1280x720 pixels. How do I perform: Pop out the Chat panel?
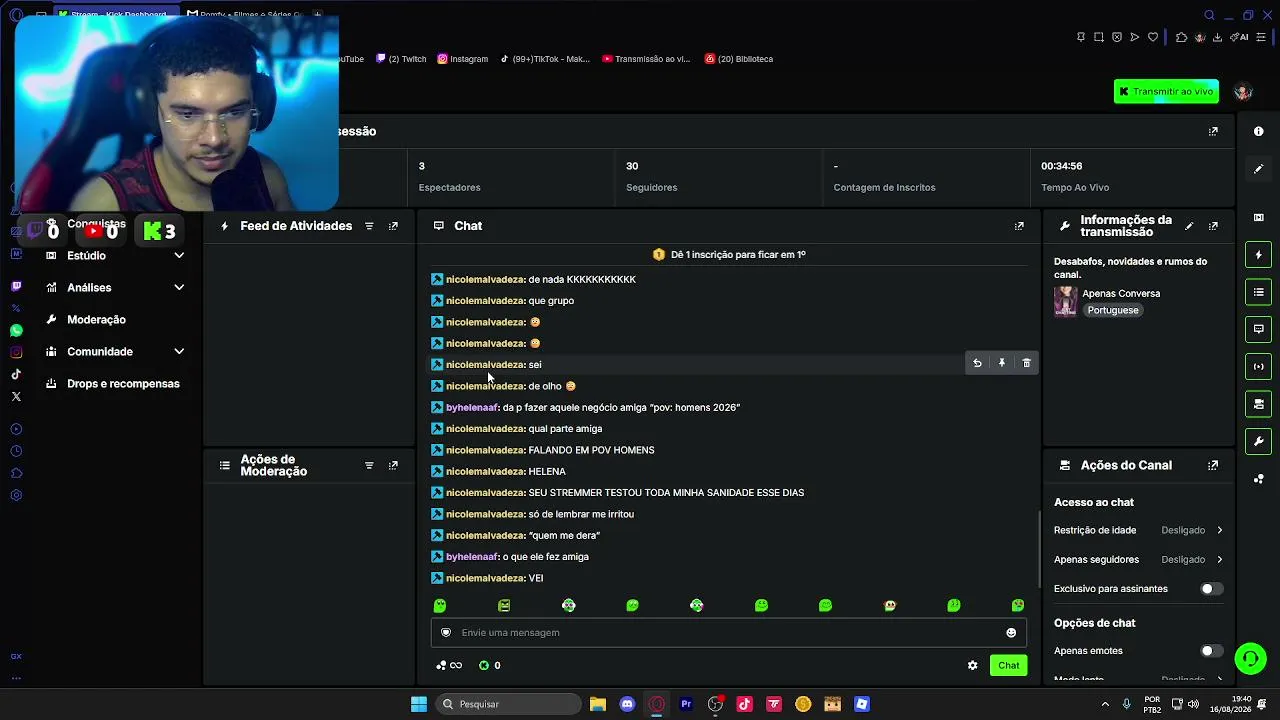pos(1019,226)
